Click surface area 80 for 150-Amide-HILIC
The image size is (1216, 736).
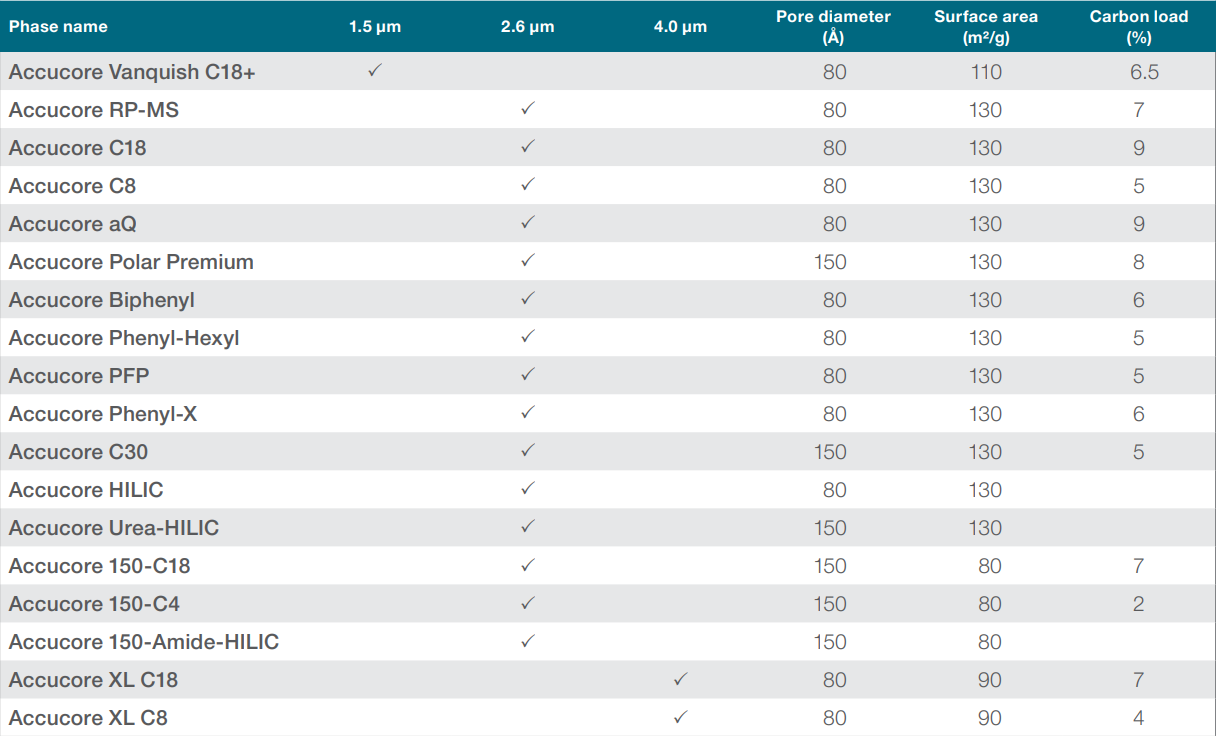coord(990,642)
